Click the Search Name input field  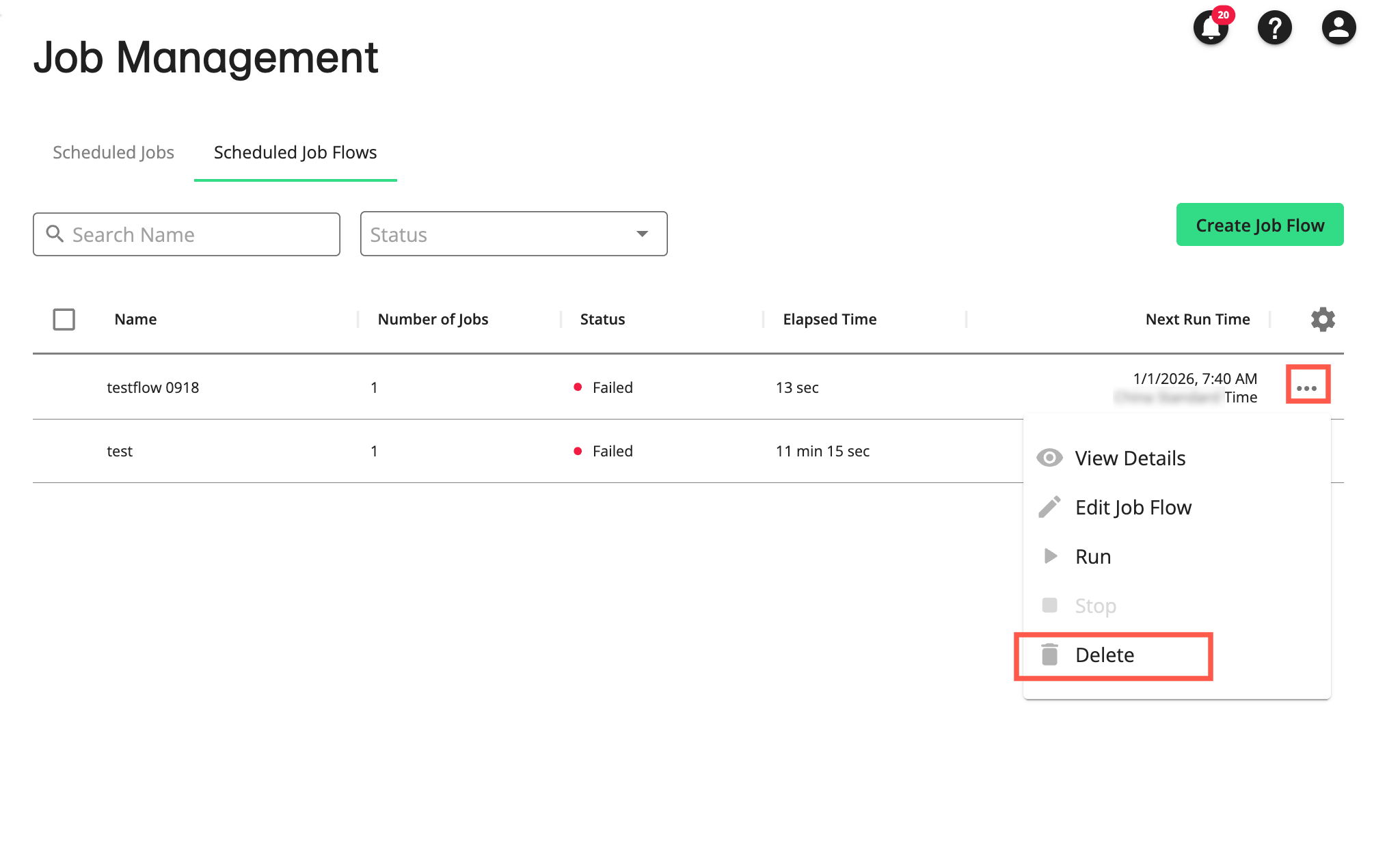186,234
